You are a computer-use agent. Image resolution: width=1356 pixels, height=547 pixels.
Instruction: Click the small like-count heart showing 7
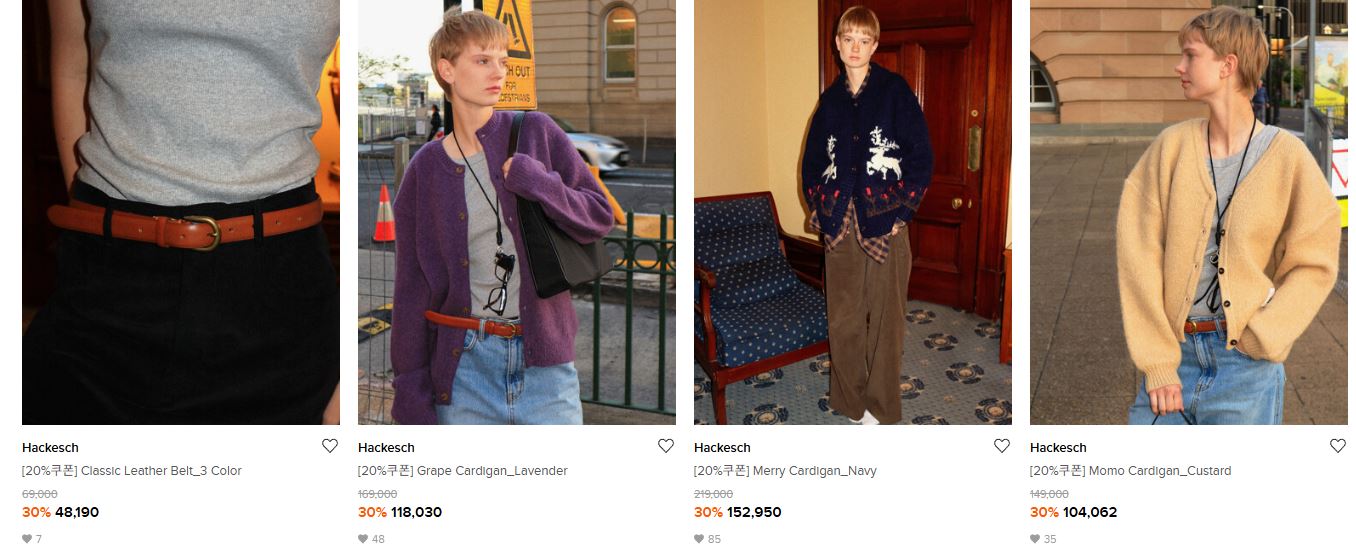click(x=27, y=539)
